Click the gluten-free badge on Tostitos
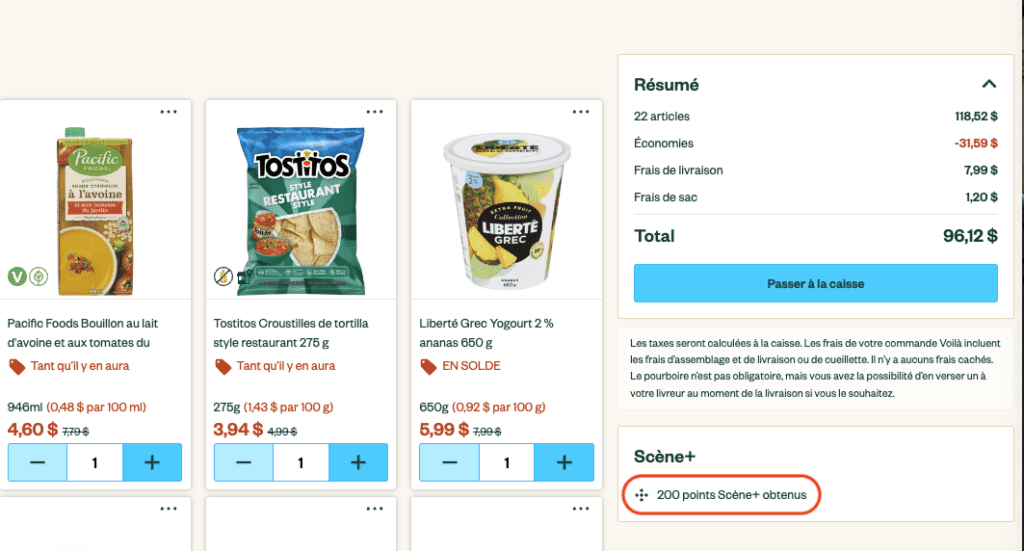Image resolution: width=1024 pixels, height=551 pixels. [x=224, y=276]
